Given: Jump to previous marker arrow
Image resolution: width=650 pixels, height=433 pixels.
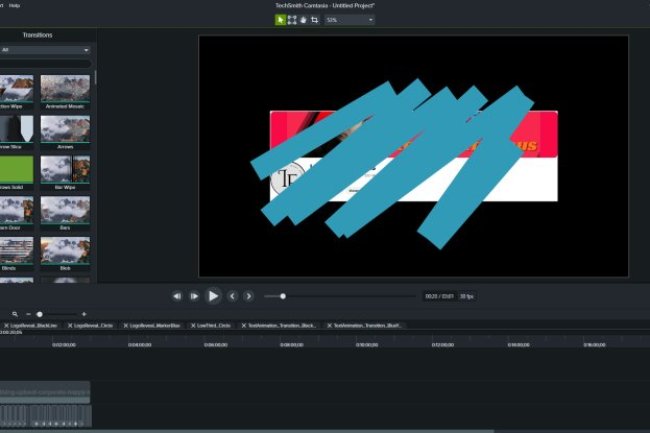Looking at the screenshot, I should pyautogui.click(x=232, y=296).
